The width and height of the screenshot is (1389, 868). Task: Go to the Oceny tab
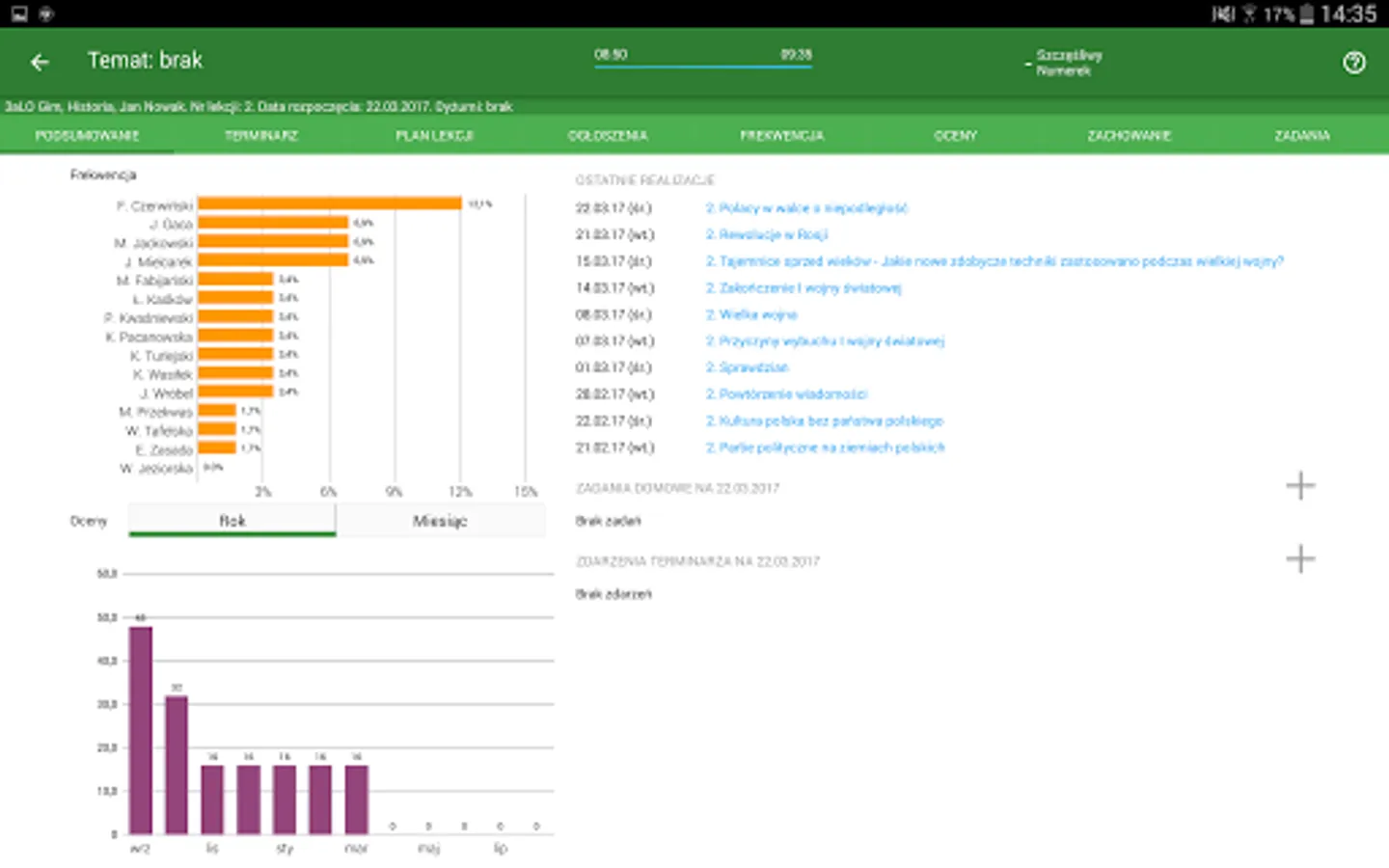pos(955,136)
